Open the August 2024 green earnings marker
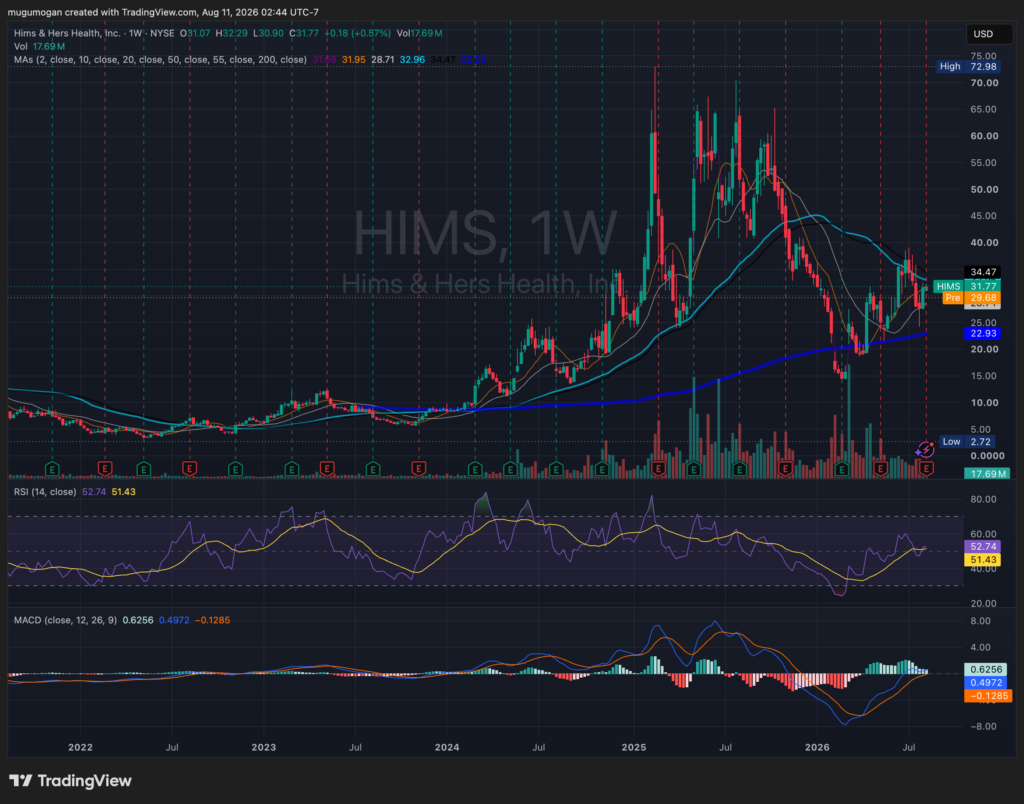 click(x=556, y=468)
